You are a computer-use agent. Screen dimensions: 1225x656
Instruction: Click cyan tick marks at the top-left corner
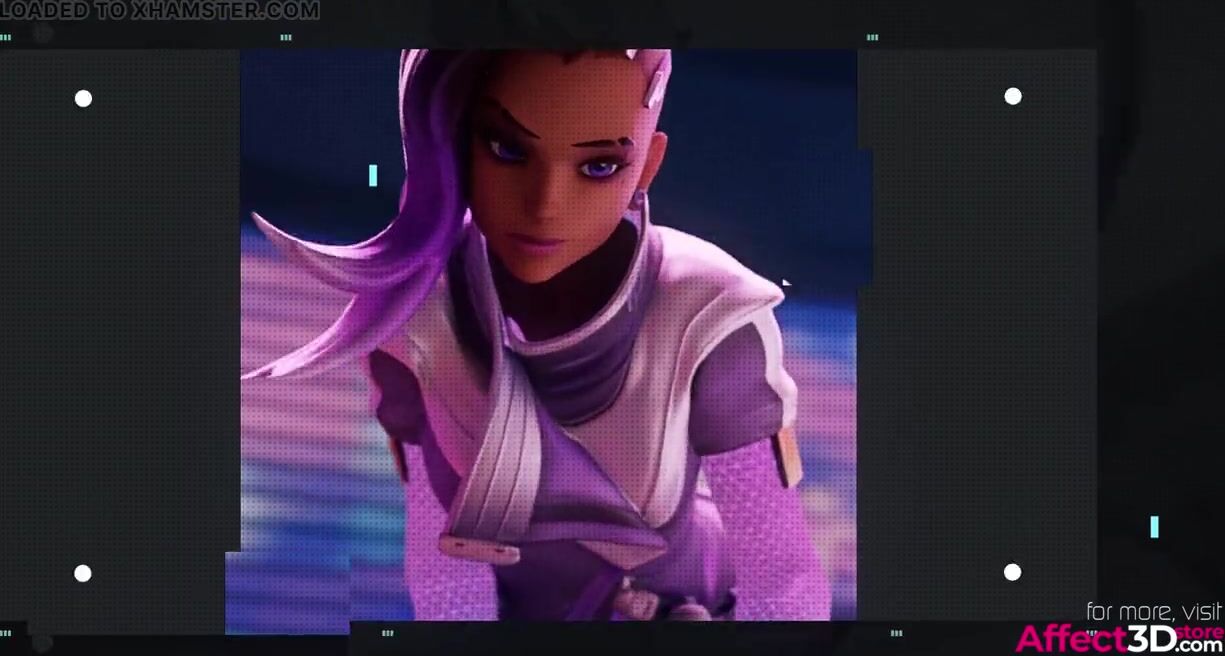[6, 38]
